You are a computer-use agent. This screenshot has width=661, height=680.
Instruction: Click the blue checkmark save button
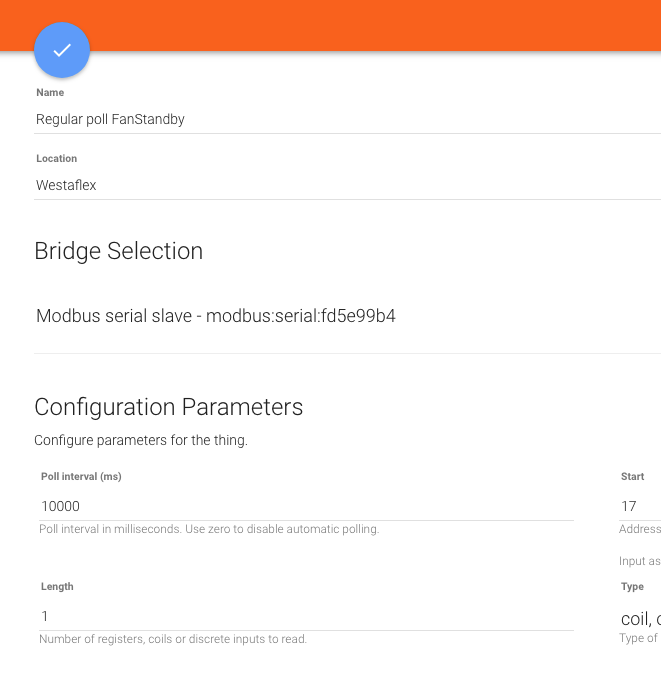62,50
